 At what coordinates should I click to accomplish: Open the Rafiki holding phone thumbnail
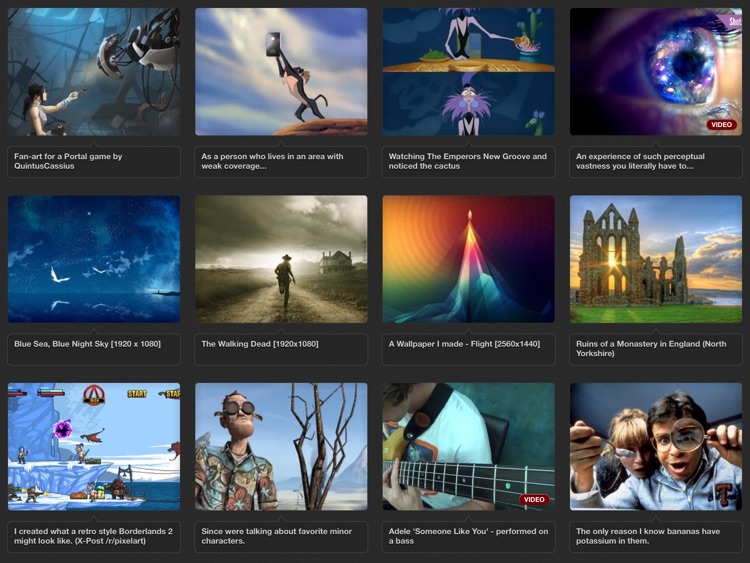point(281,71)
